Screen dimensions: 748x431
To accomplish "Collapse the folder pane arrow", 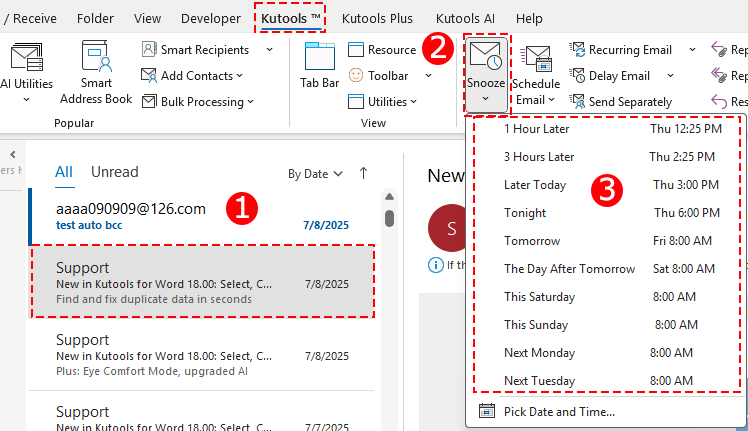I will 12,154.
